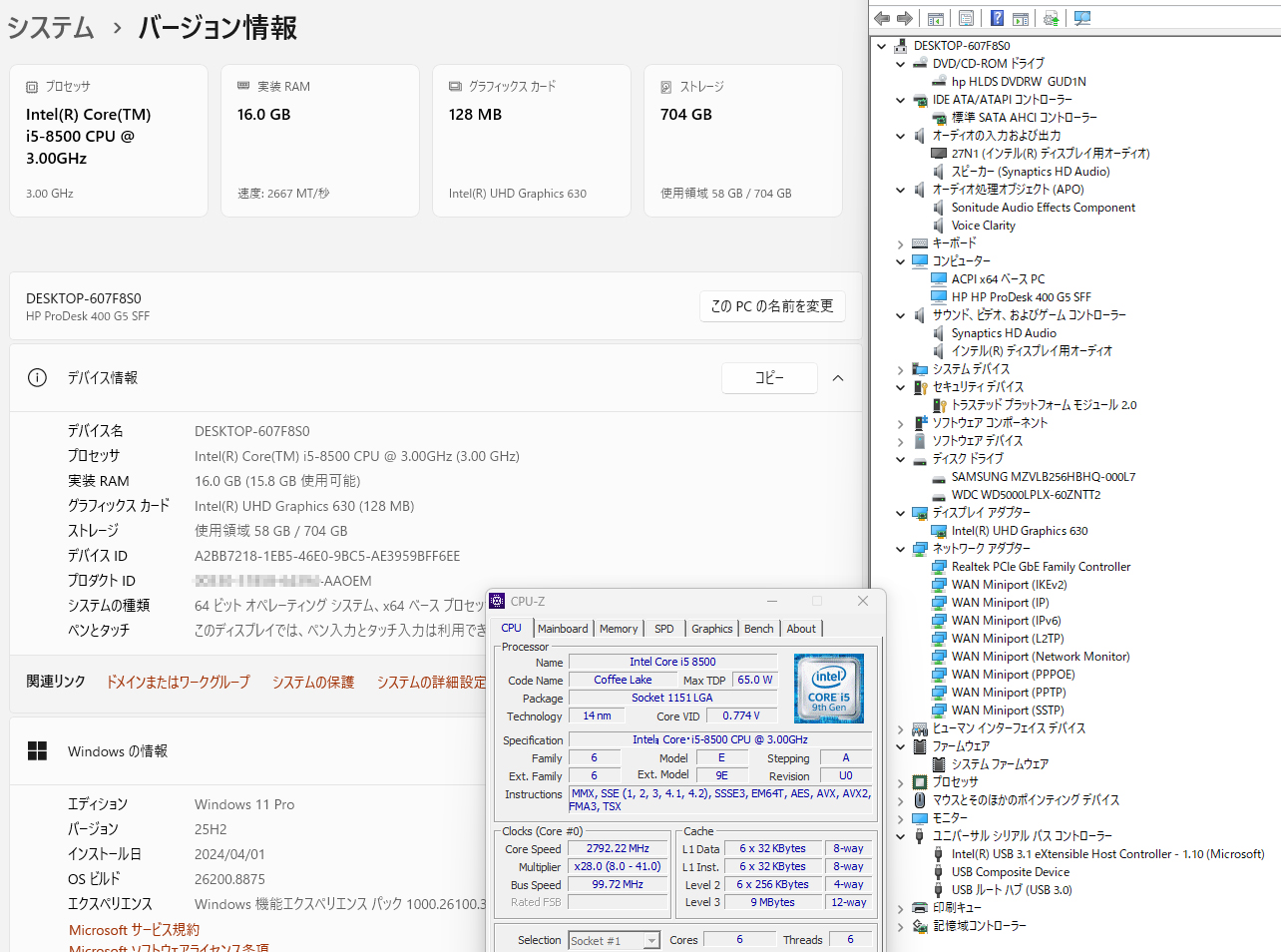
Task: Select USB ルート ハブ (USB 3.0) in device tree
Action: (1012, 890)
